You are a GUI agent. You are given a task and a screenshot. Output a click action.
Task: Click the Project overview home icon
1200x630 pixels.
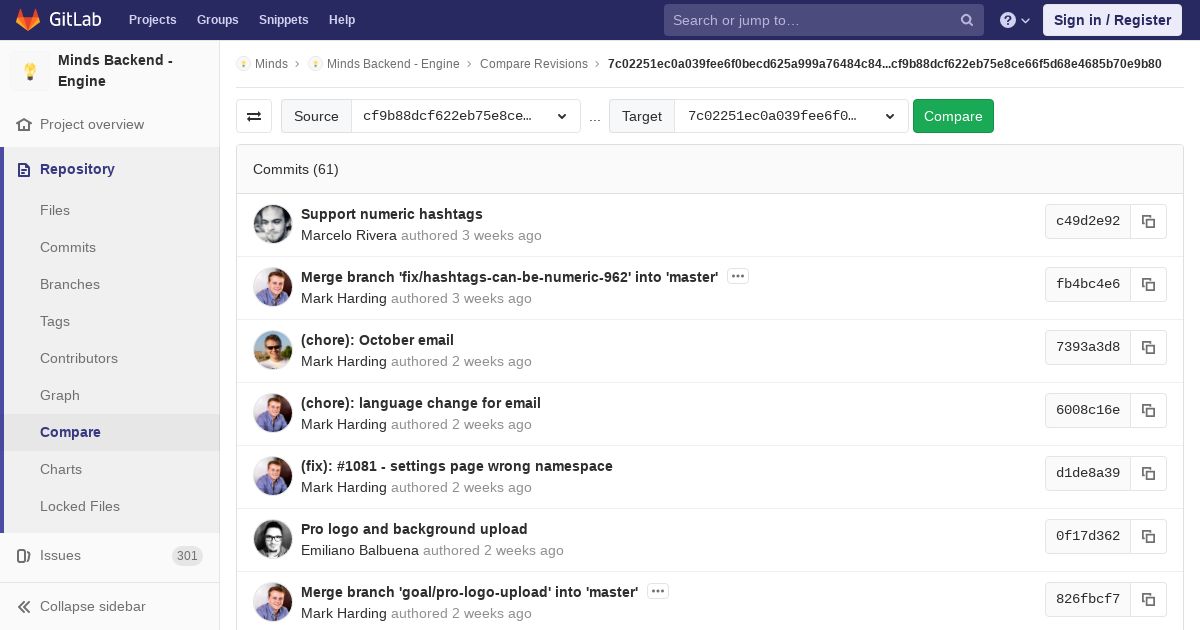[24, 125]
